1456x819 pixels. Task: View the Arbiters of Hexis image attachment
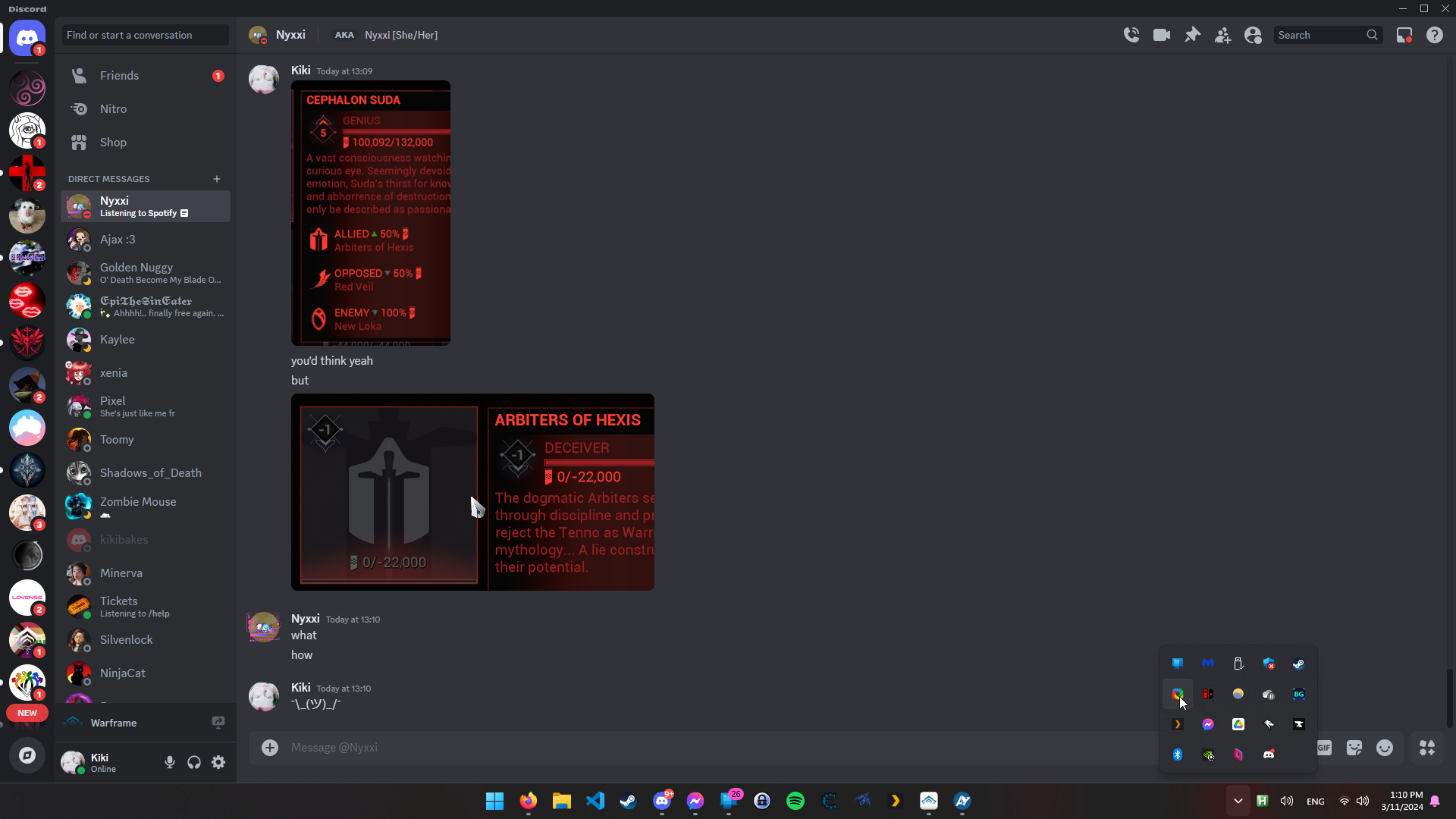(472, 492)
